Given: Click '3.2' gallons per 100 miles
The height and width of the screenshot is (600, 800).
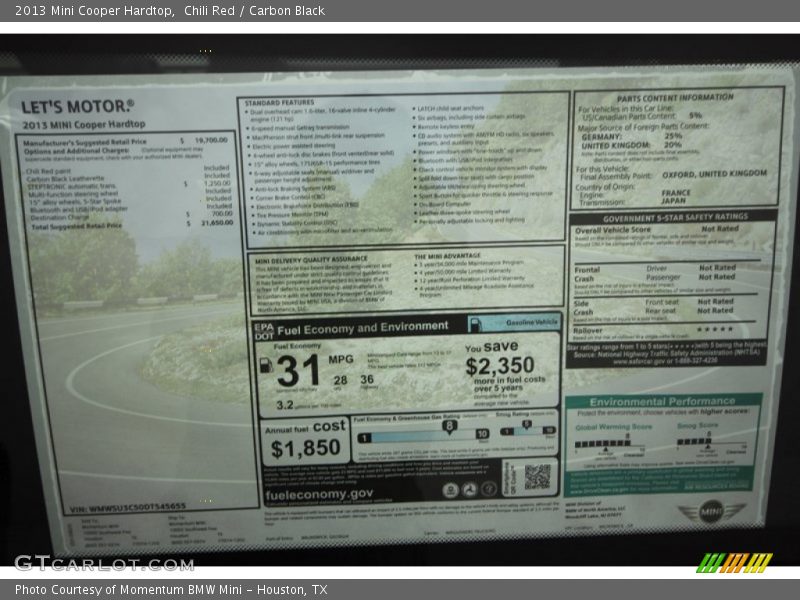Looking at the screenshot, I should point(285,405).
